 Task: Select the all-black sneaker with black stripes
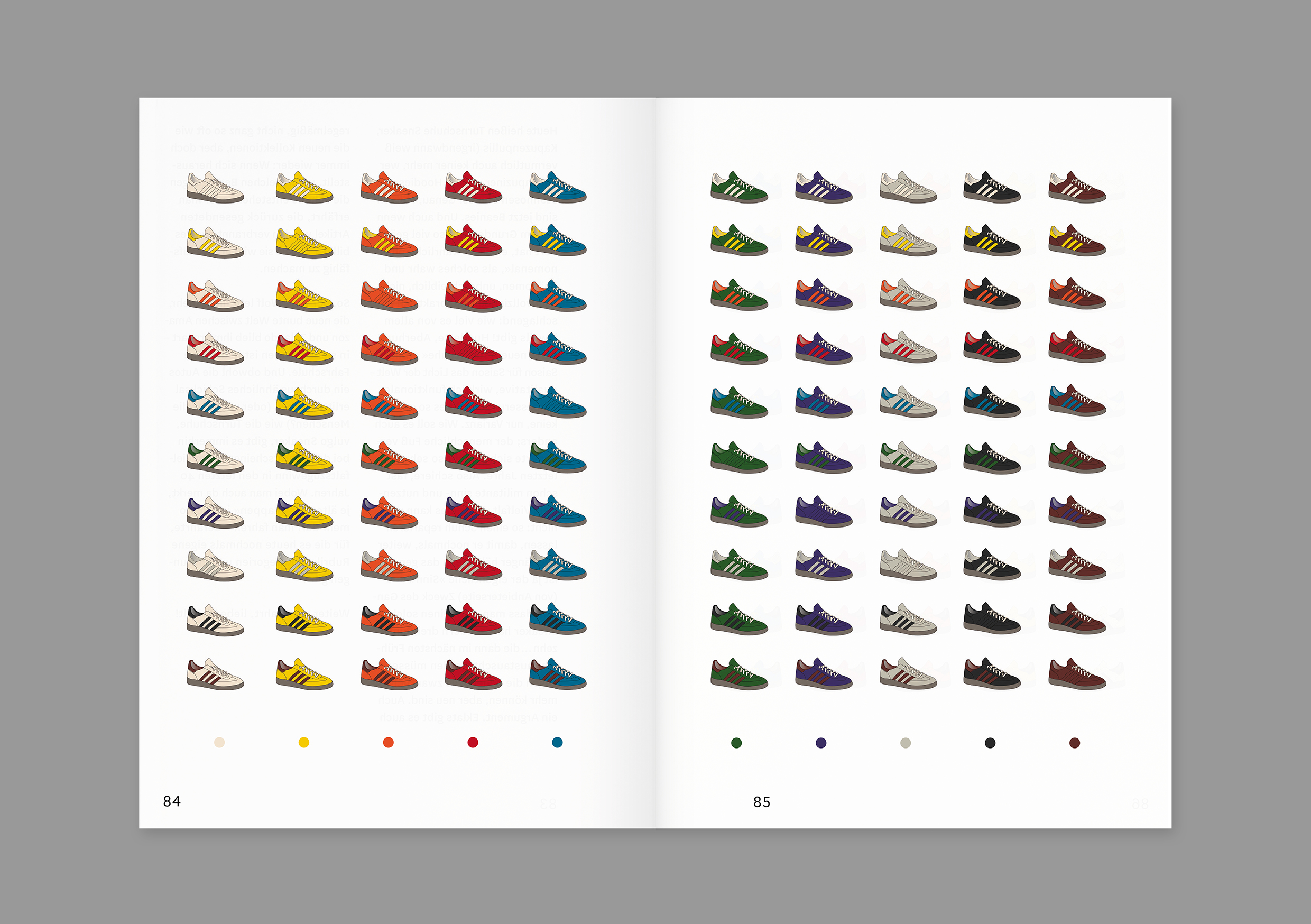992,619
